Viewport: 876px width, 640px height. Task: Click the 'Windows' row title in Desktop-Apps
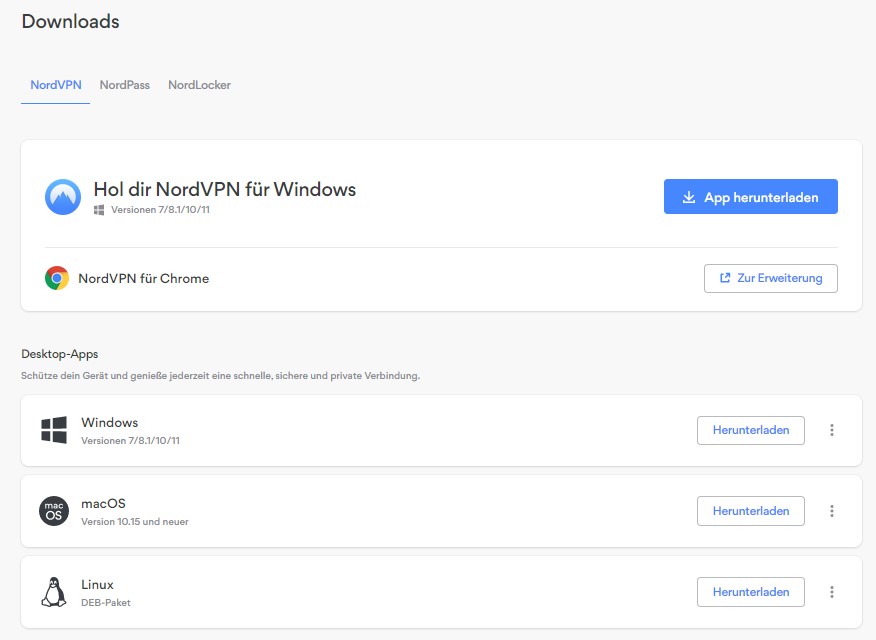[x=110, y=422]
